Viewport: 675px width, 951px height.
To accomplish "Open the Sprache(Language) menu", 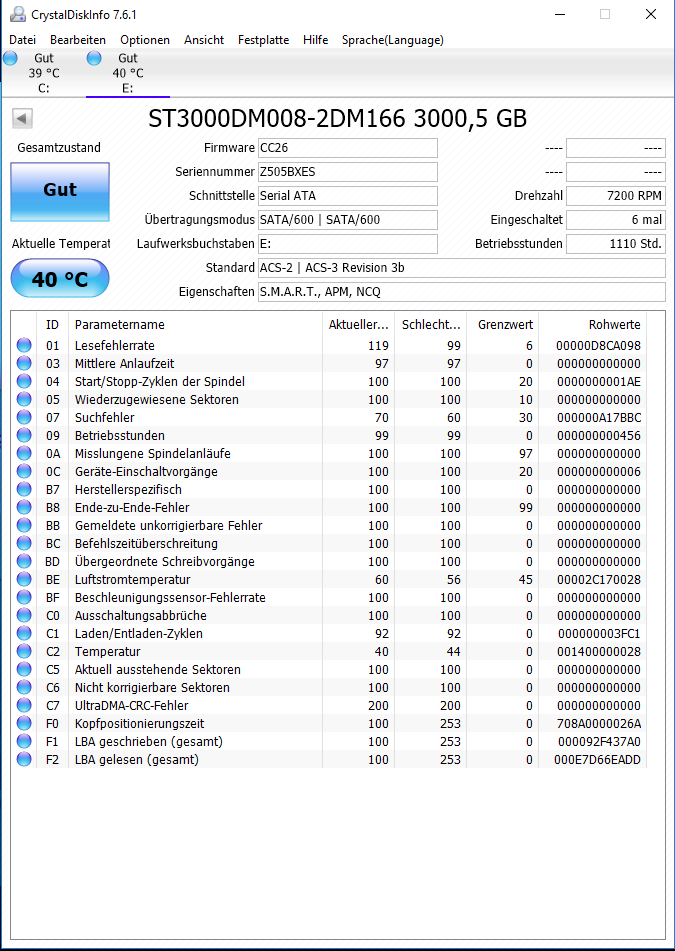I will (x=392, y=40).
